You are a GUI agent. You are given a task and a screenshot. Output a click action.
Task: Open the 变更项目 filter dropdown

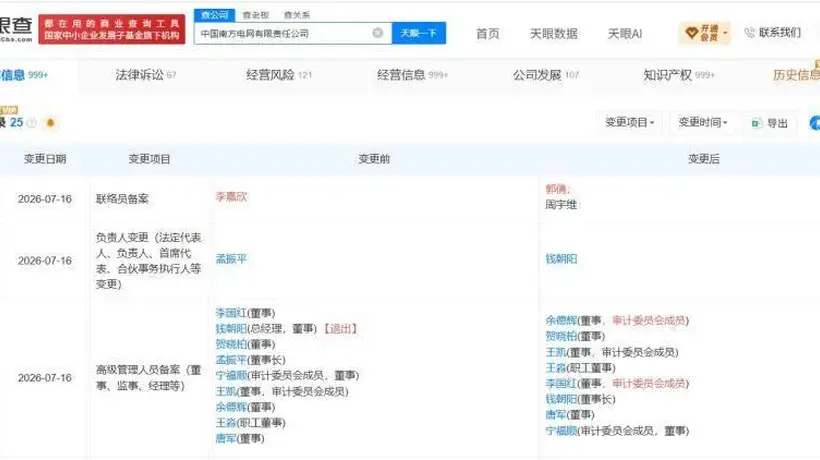click(630, 122)
